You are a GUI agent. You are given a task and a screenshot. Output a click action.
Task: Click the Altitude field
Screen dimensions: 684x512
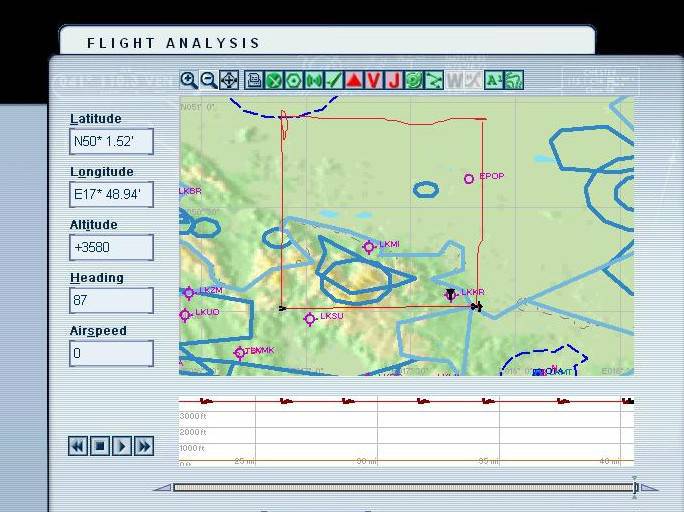[112, 247]
